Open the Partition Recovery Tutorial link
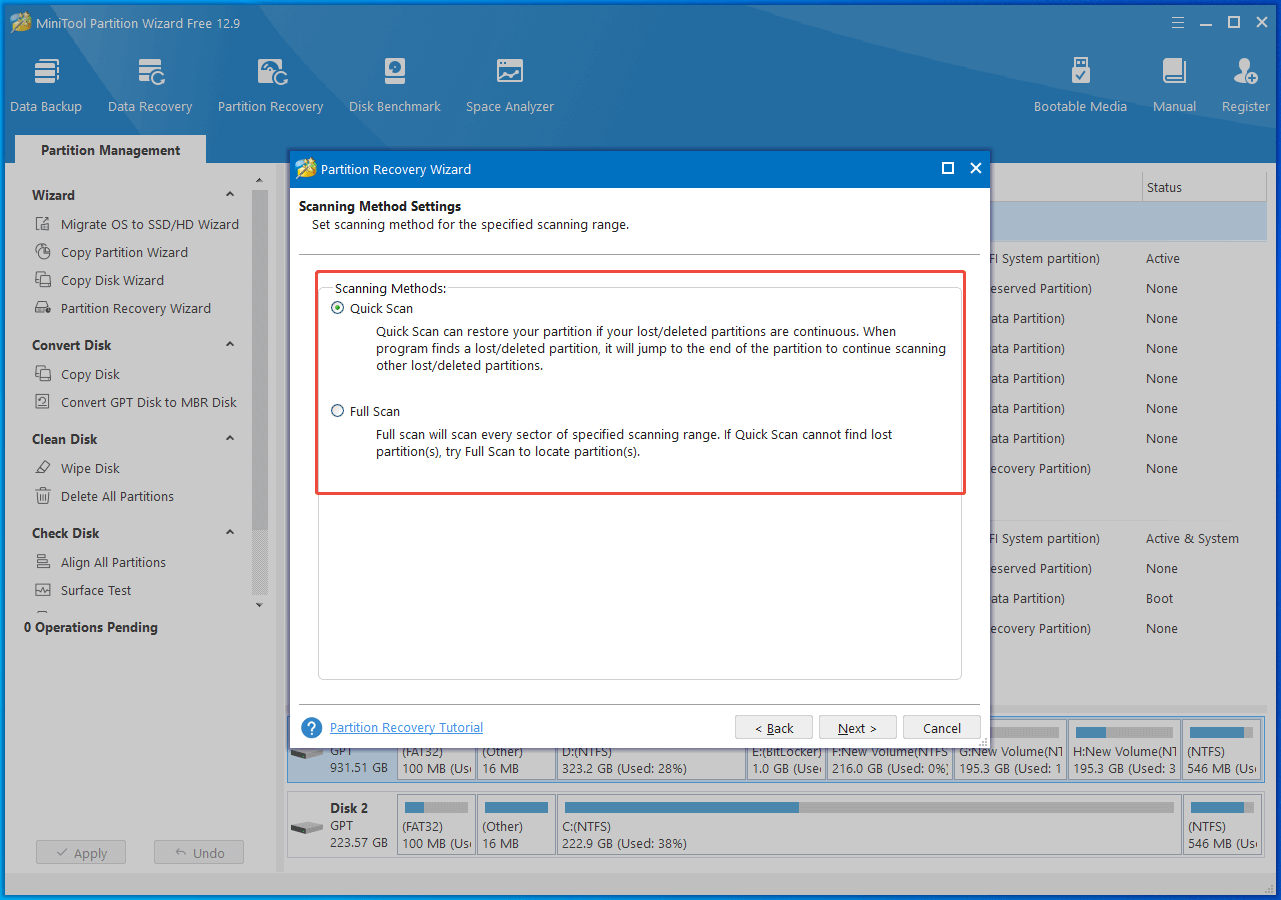The height and width of the screenshot is (900, 1281). (x=406, y=727)
